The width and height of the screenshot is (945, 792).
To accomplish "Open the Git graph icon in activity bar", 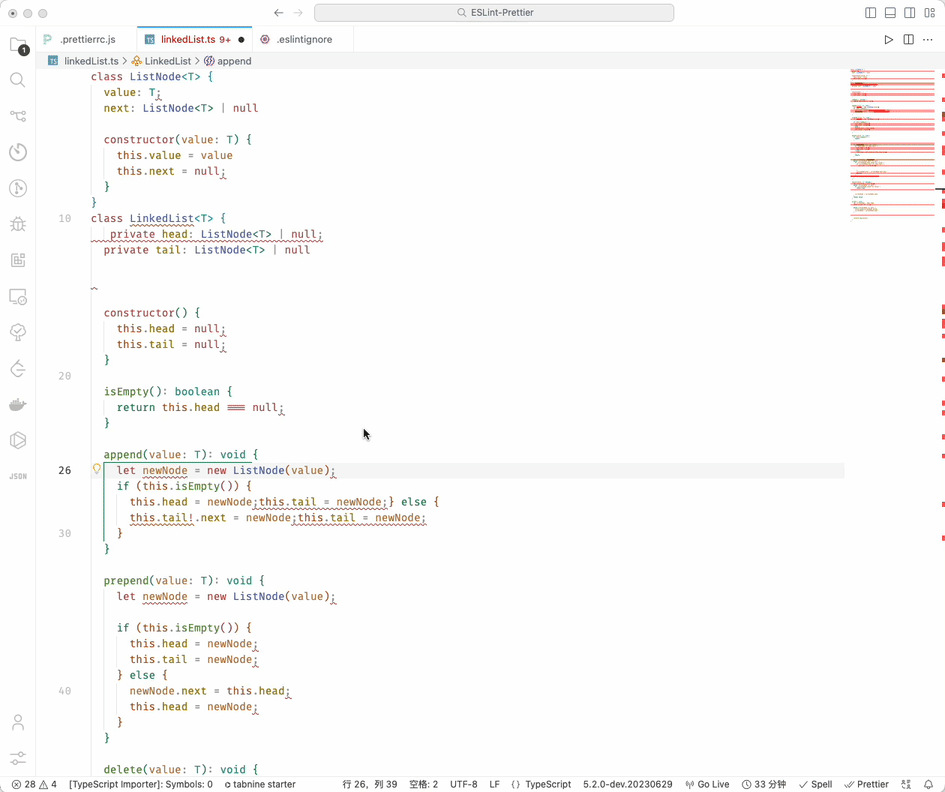I will (18, 188).
